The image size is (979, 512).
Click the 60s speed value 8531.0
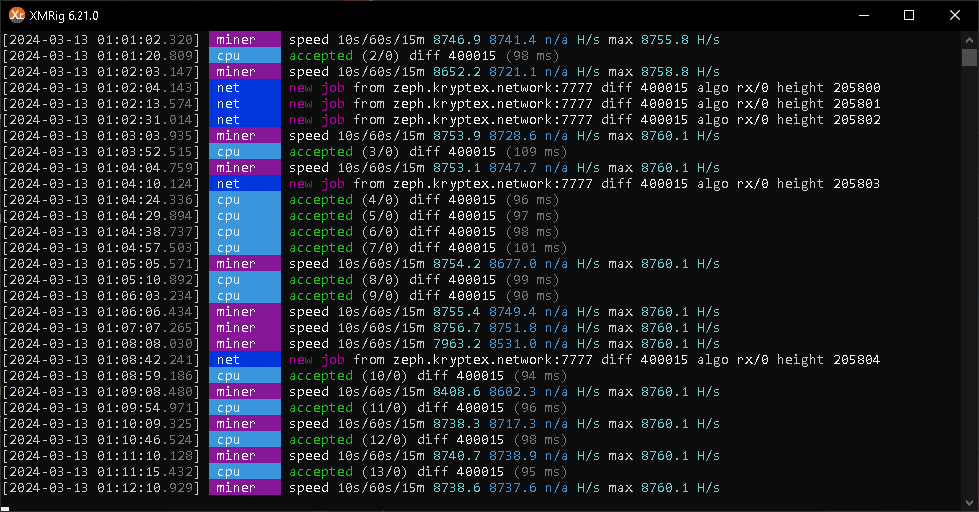513,343
